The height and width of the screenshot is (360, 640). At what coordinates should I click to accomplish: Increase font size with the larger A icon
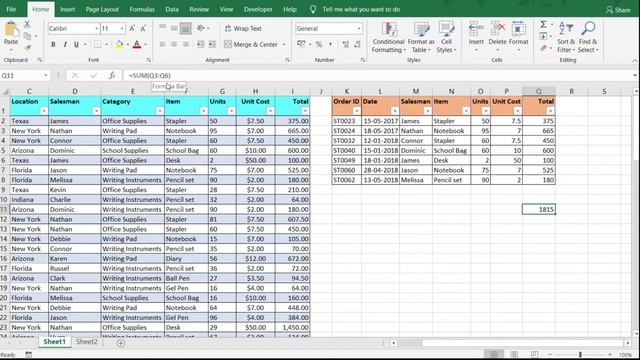[x=132, y=29]
